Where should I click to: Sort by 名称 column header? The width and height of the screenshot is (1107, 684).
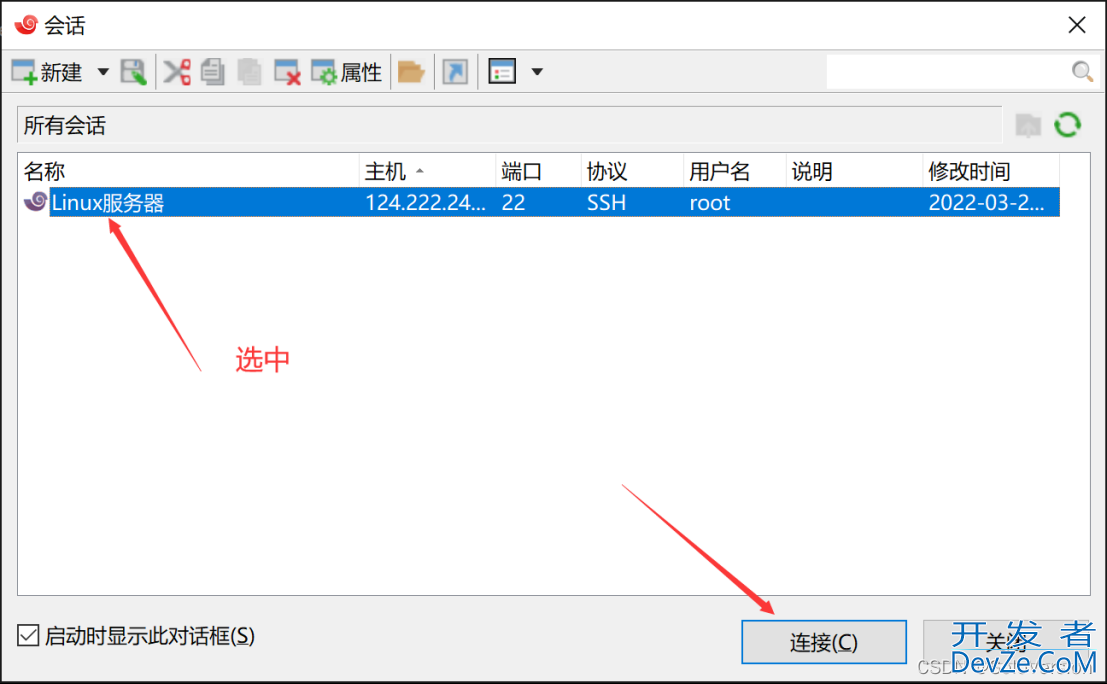tap(189, 172)
